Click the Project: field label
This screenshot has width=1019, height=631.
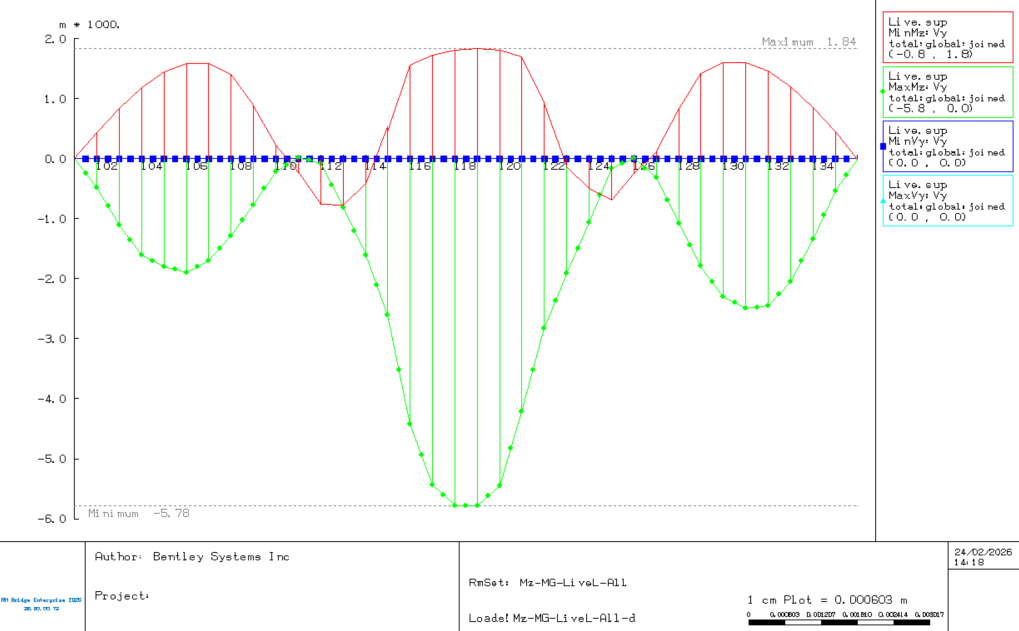tap(122, 596)
